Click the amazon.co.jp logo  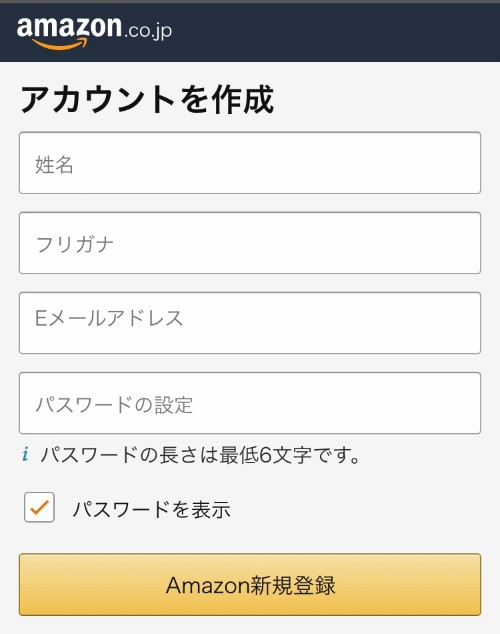pos(94,33)
